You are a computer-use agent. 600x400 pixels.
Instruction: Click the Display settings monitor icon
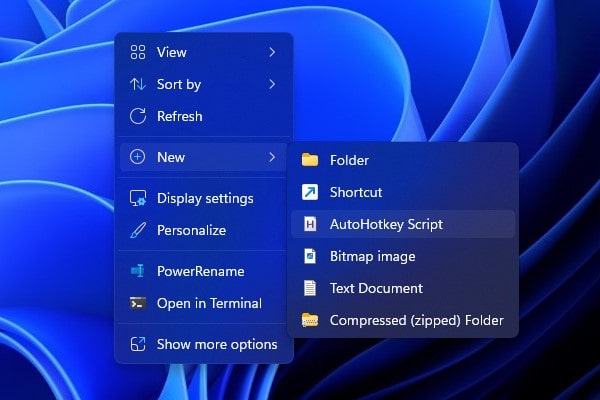tap(138, 198)
